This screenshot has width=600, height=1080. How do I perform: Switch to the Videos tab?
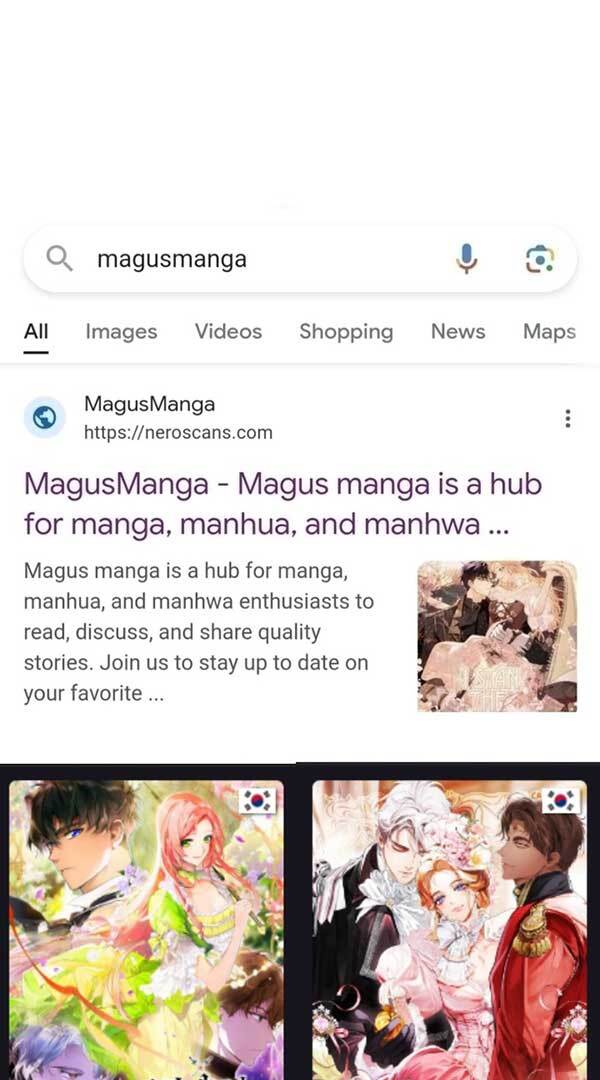point(228,331)
